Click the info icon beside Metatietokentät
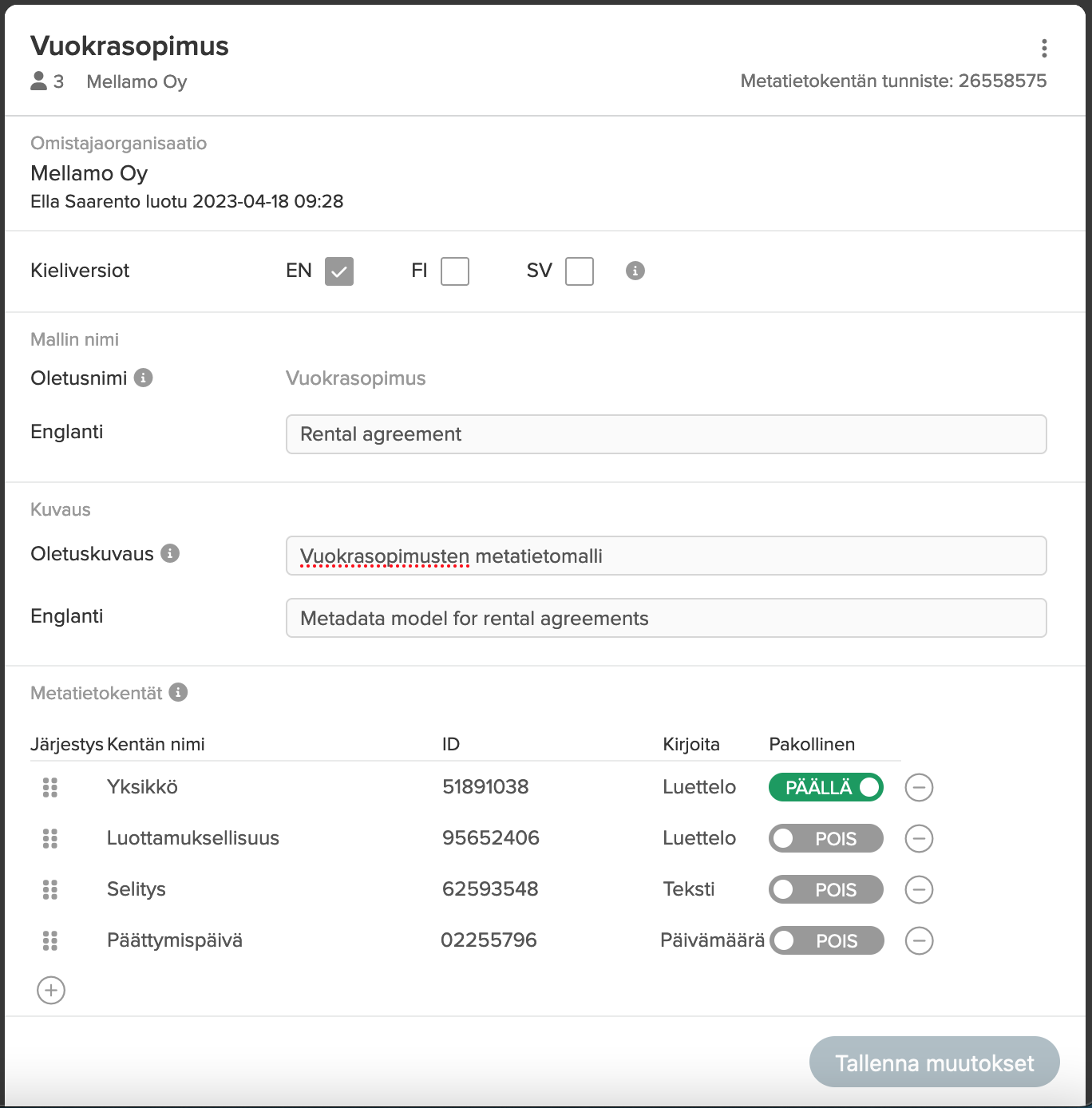The height and width of the screenshot is (1108, 1092). [179, 692]
